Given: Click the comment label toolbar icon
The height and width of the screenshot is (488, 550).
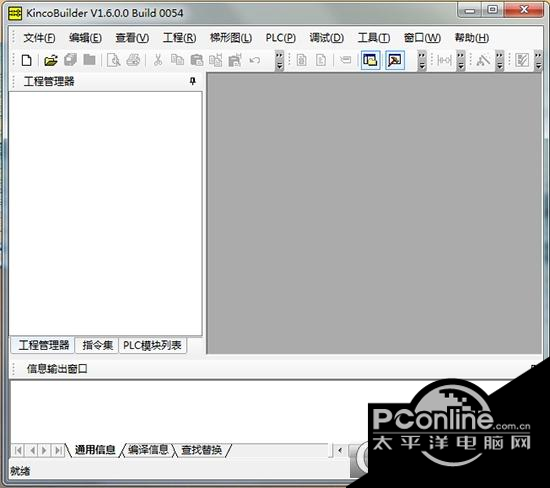Looking at the screenshot, I should pyautogui.click(x=346, y=60).
